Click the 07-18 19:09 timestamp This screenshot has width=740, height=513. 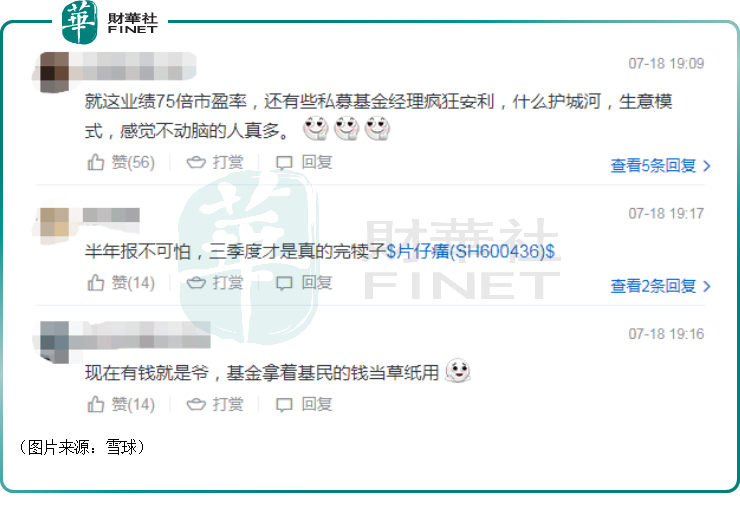pos(666,63)
